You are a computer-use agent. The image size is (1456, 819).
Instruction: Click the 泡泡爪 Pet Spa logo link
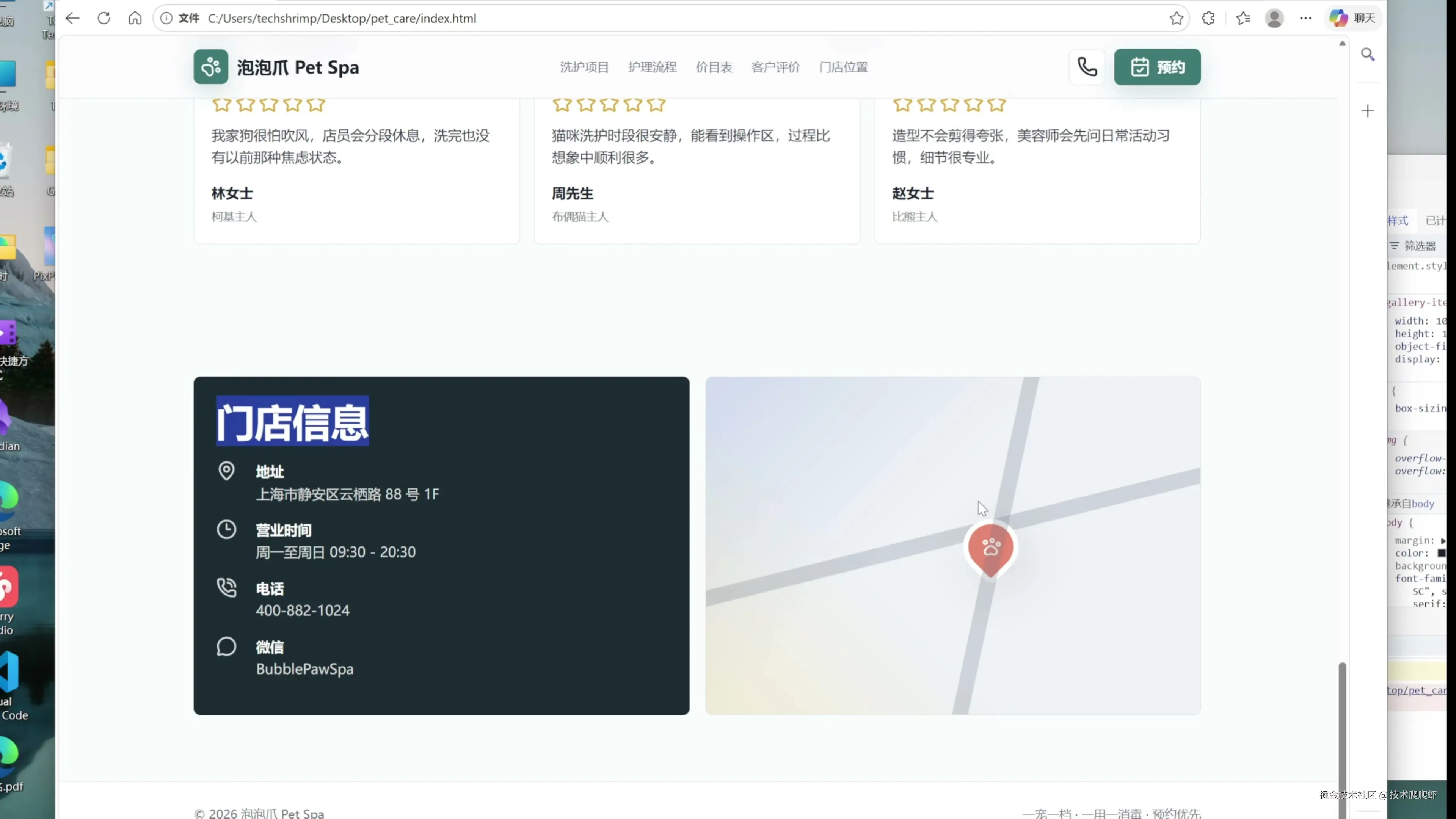[276, 67]
